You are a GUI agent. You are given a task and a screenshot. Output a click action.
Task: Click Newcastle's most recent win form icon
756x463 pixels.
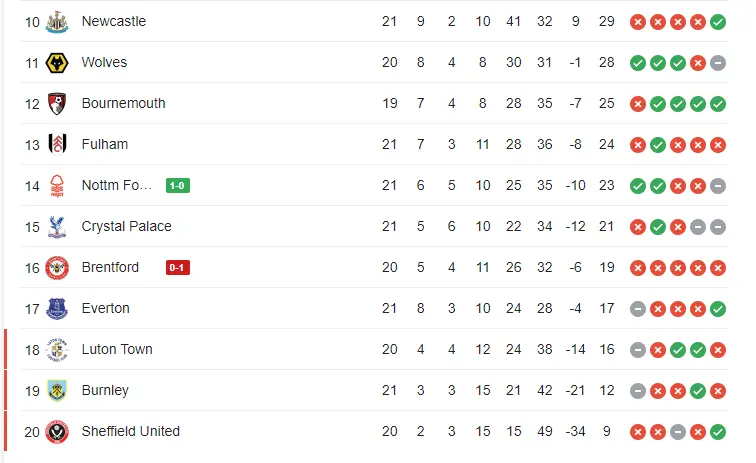pyautogui.click(x=718, y=21)
